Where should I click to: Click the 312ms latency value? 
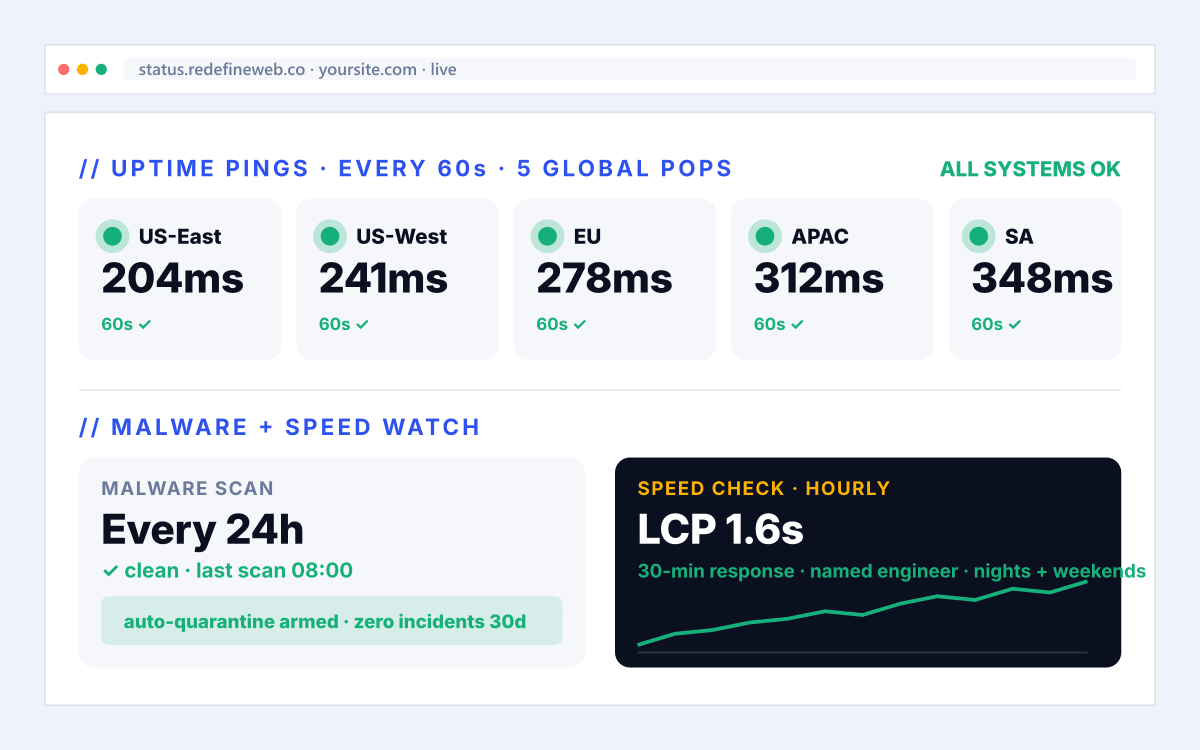point(819,278)
